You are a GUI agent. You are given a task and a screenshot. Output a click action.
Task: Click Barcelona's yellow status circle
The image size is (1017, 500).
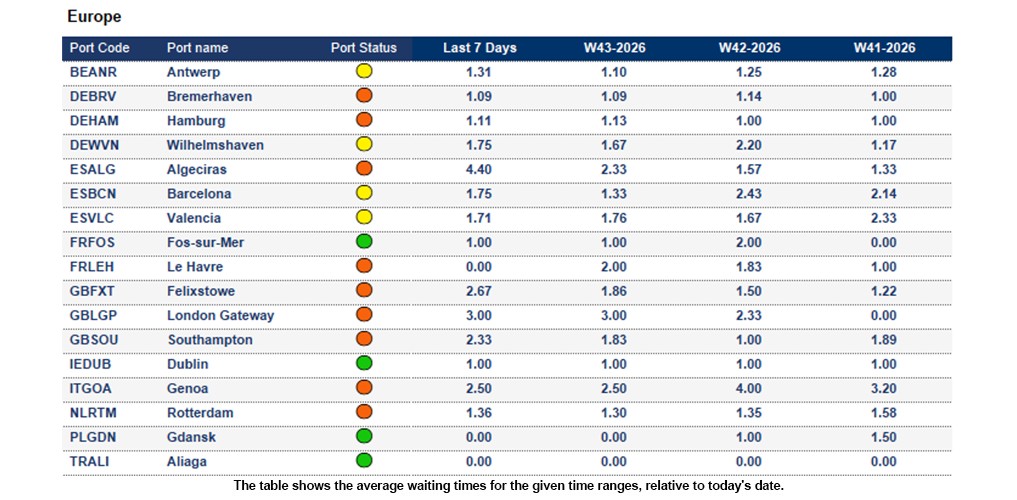click(x=364, y=193)
